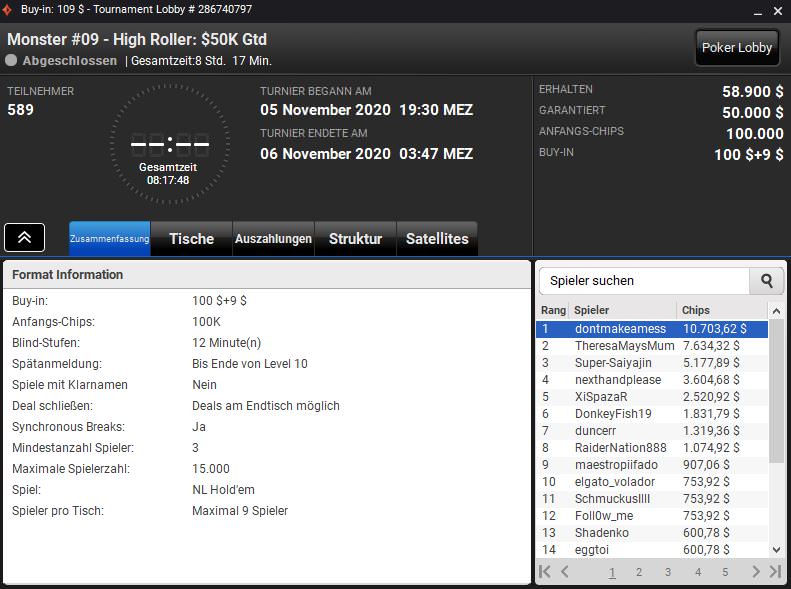Open the Struktur tab
Viewport: 791px width, 589px height.
(355, 239)
